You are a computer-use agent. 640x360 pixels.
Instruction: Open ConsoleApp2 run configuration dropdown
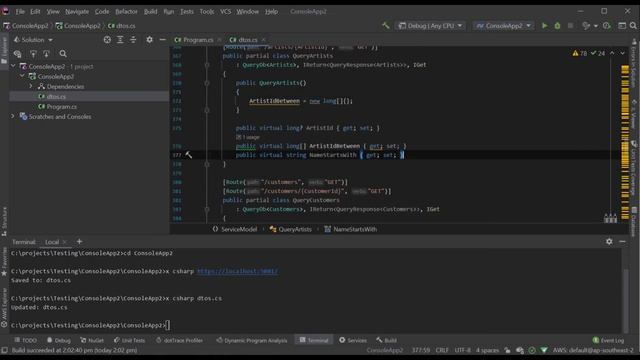(503, 26)
